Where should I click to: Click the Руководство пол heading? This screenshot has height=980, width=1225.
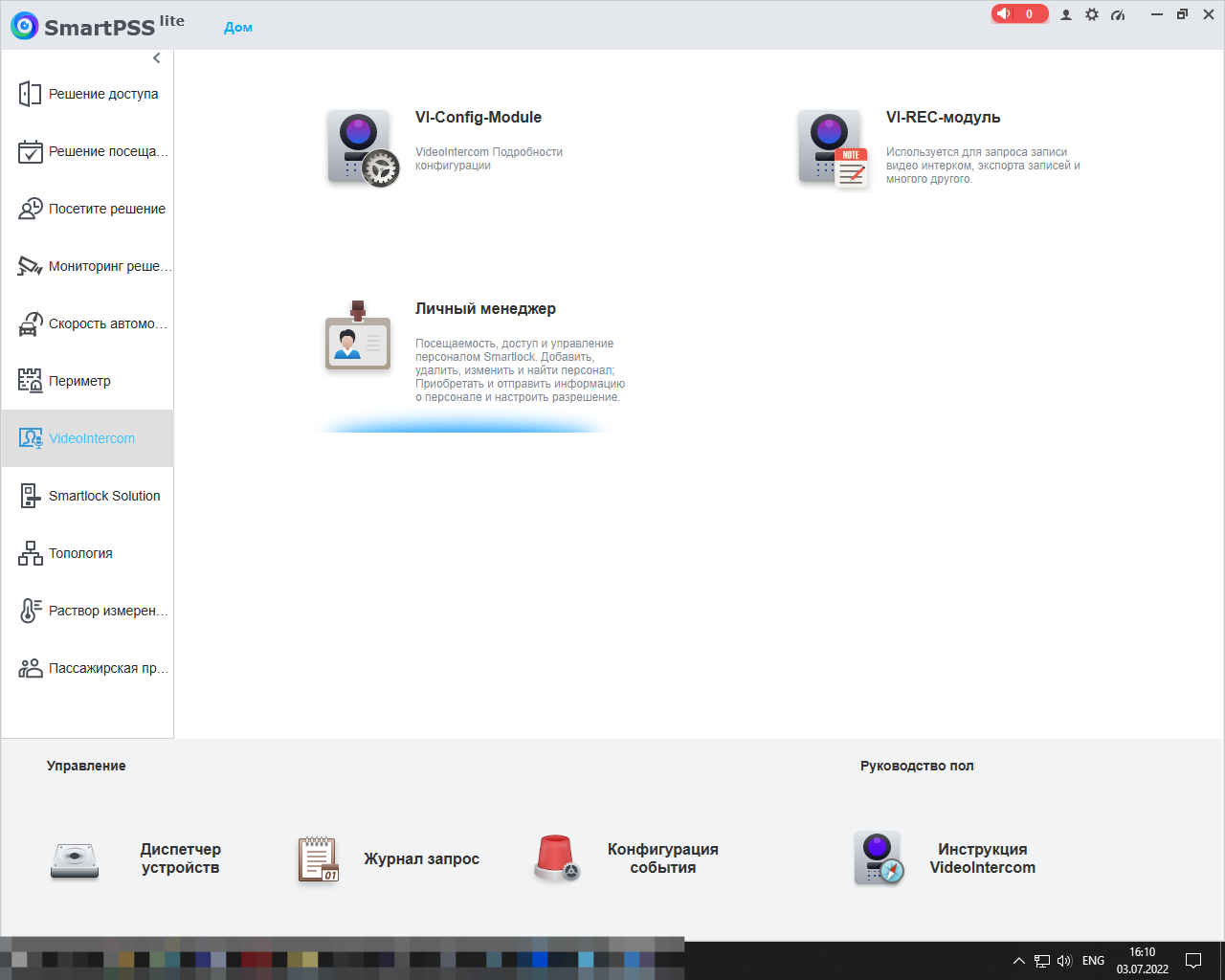click(917, 766)
